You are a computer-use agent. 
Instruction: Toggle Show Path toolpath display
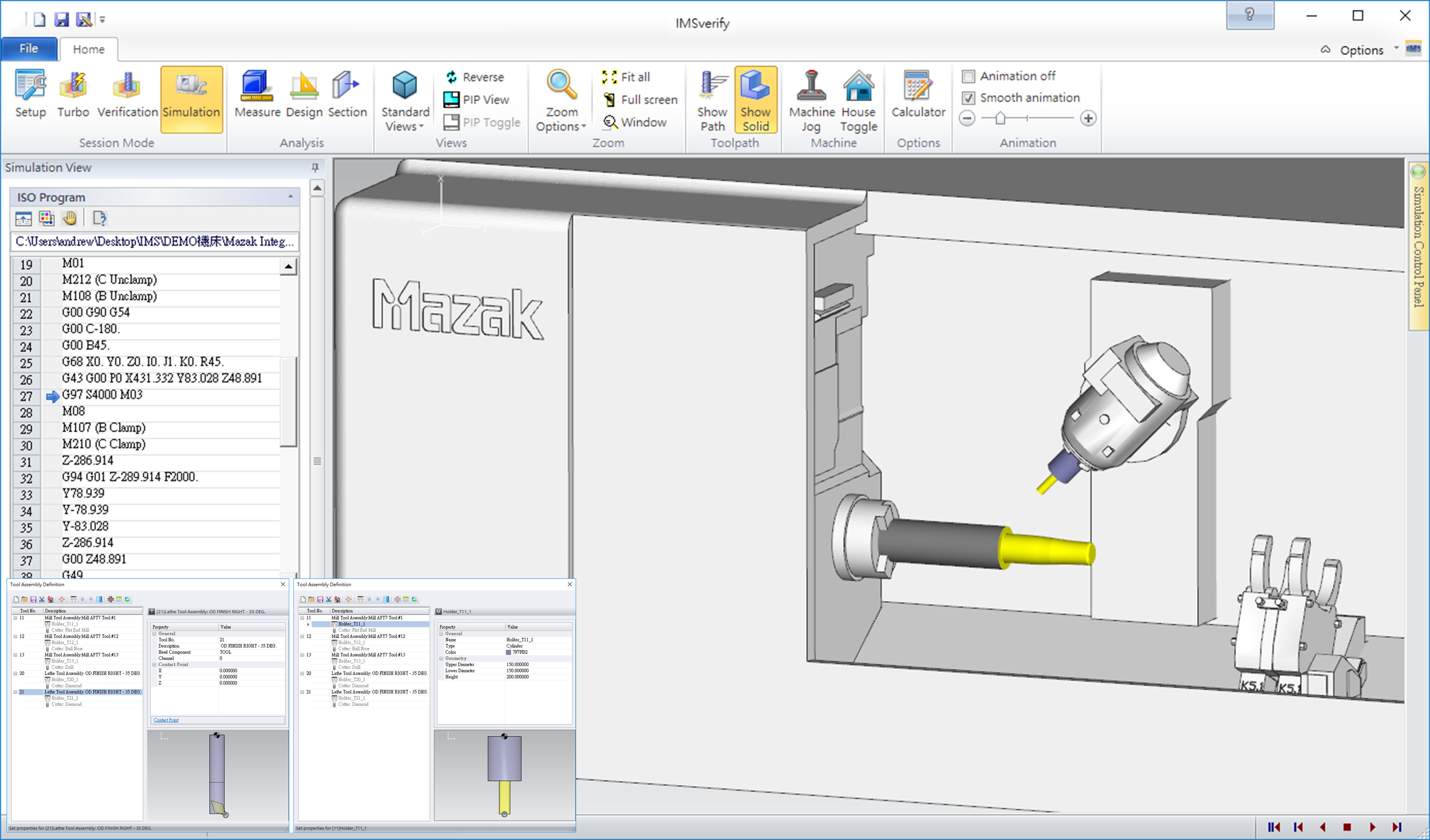[x=712, y=101]
